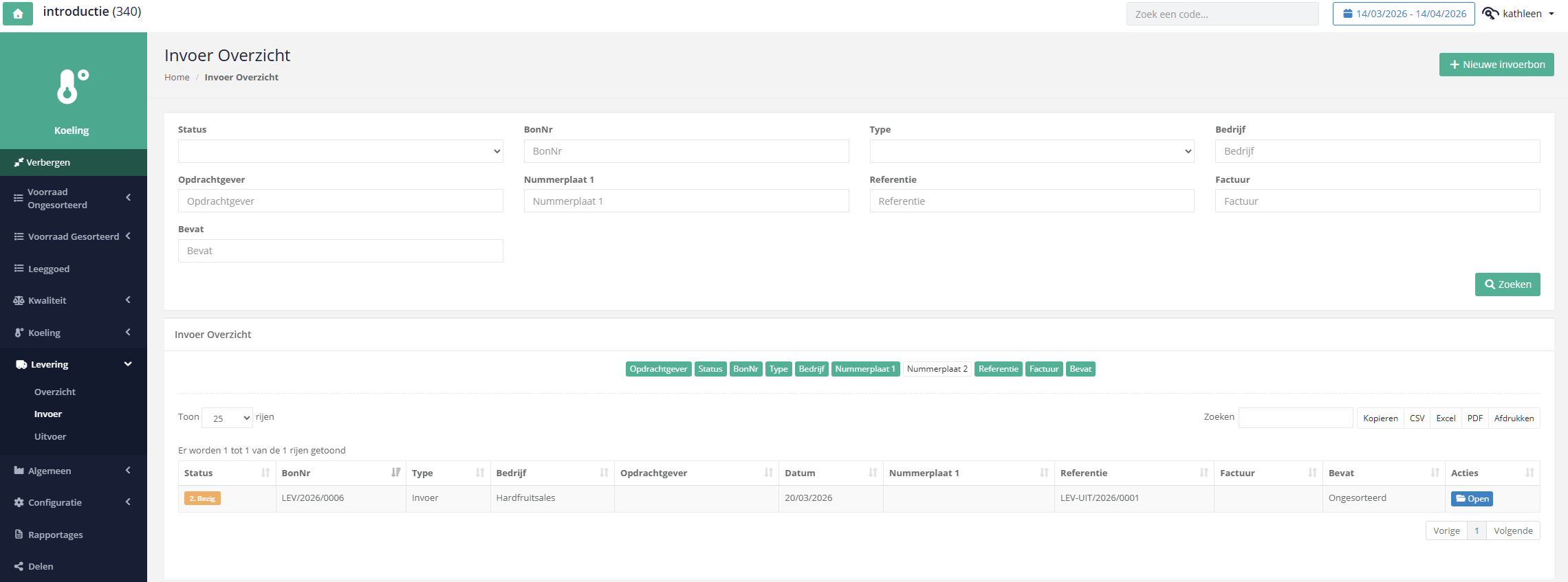Screen dimensions: 1568x582
Task: Sort table by Opdrachtgever column arrows
Action: coord(769,473)
